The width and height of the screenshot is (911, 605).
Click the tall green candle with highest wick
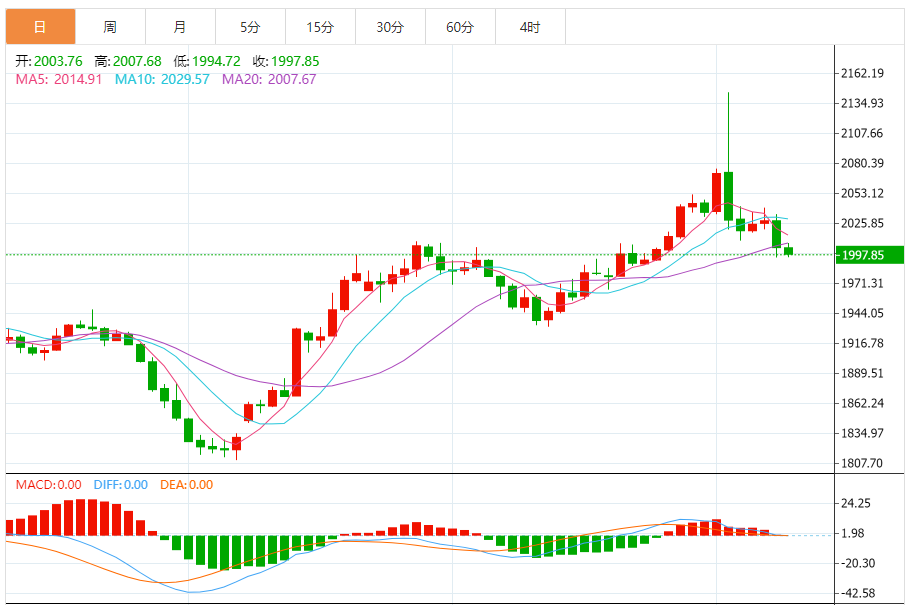tap(729, 196)
